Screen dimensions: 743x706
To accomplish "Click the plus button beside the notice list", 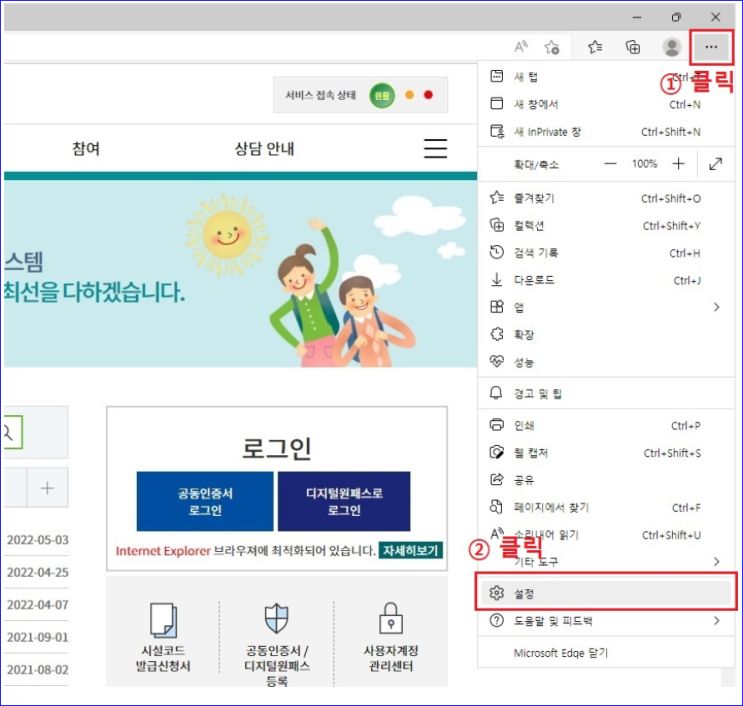I will point(47,488).
